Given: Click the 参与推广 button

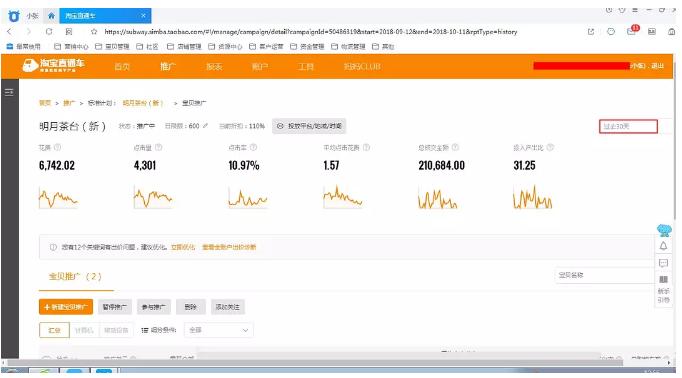Looking at the screenshot, I should click(154, 307).
